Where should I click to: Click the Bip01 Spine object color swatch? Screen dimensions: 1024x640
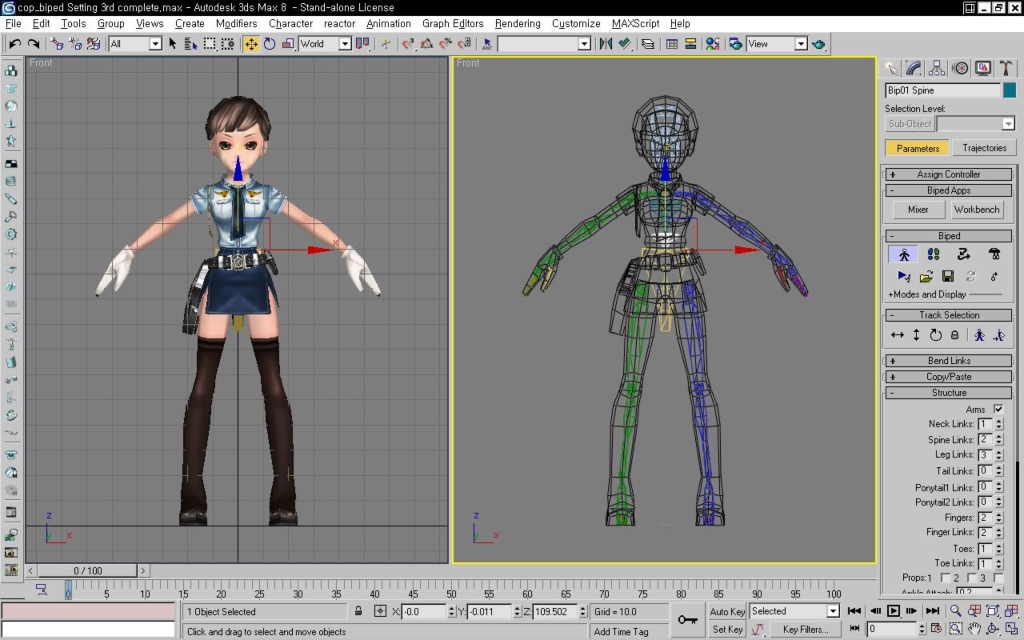coord(1009,90)
